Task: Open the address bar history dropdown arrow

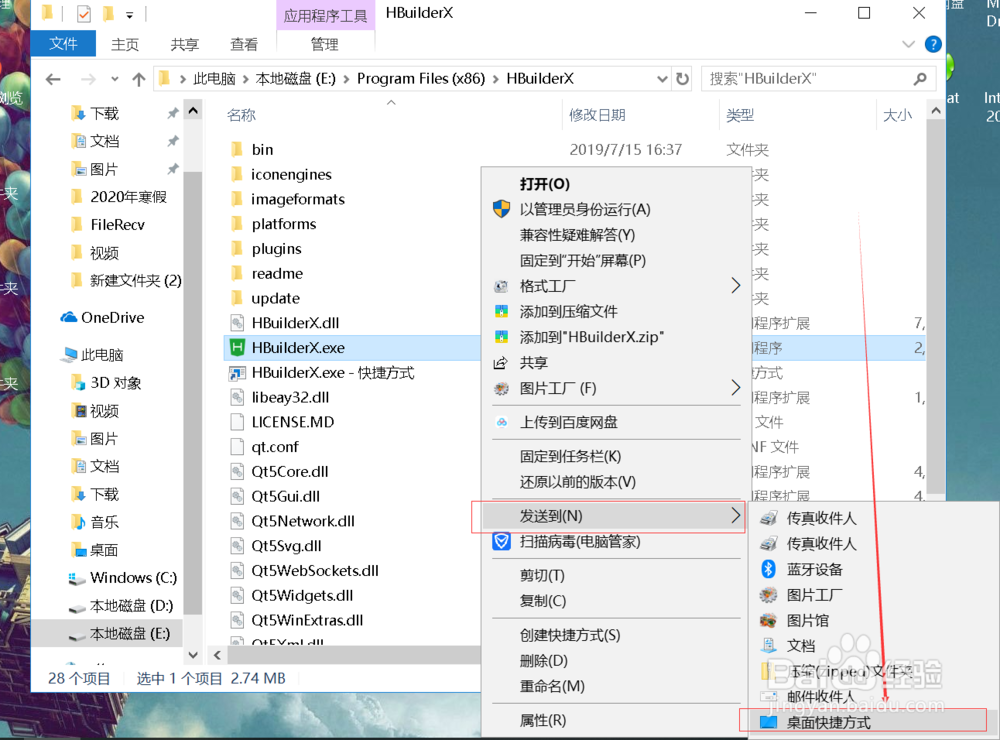Action: (662, 78)
